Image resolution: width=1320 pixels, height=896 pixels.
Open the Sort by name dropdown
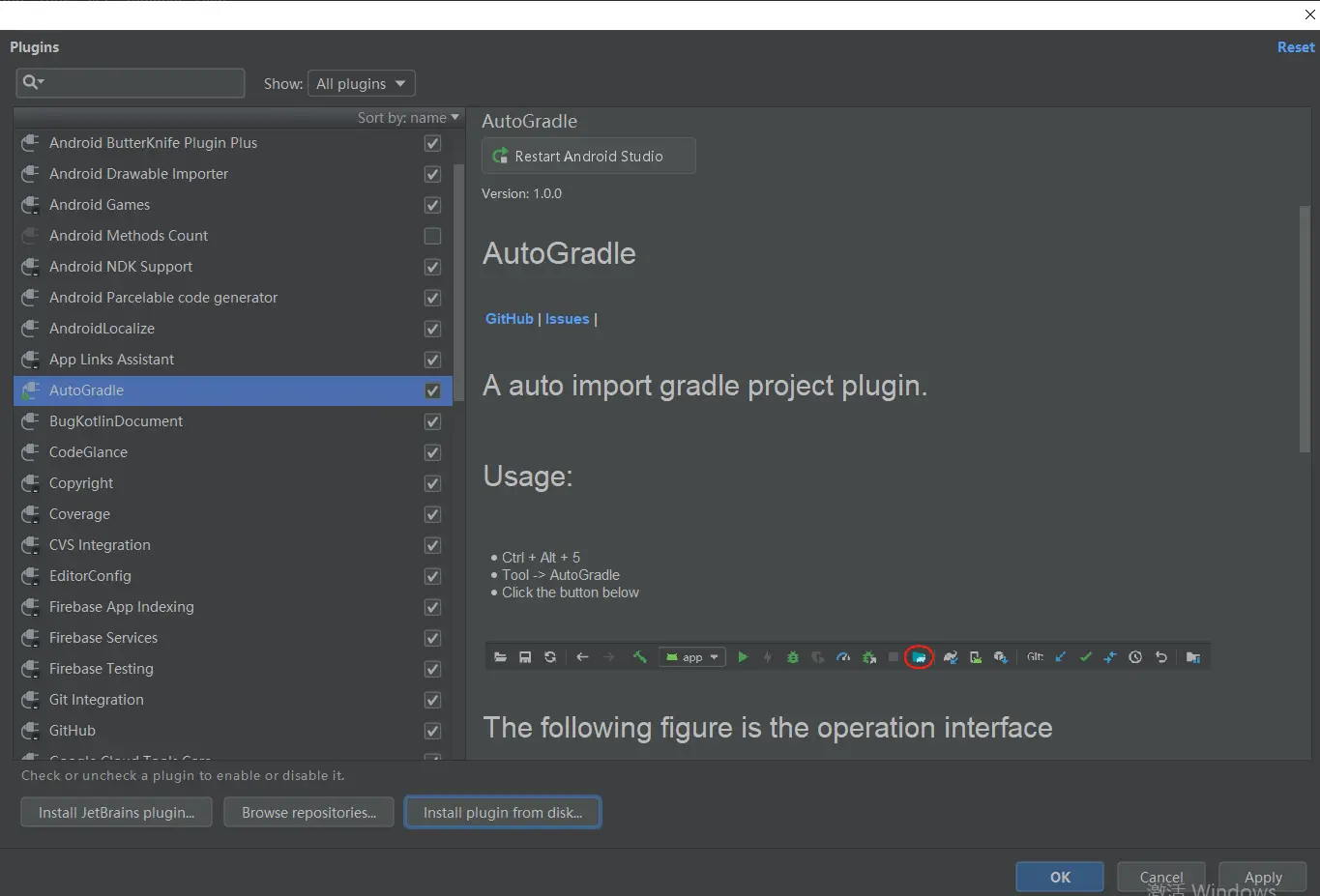click(408, 118)
